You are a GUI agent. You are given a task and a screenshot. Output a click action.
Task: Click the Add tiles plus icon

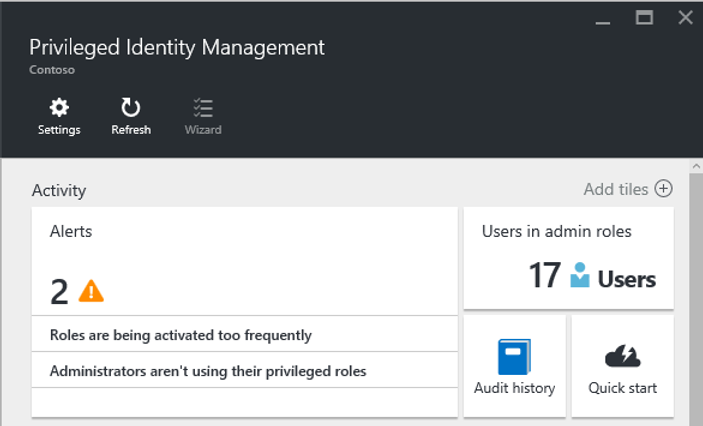[663, 188]
